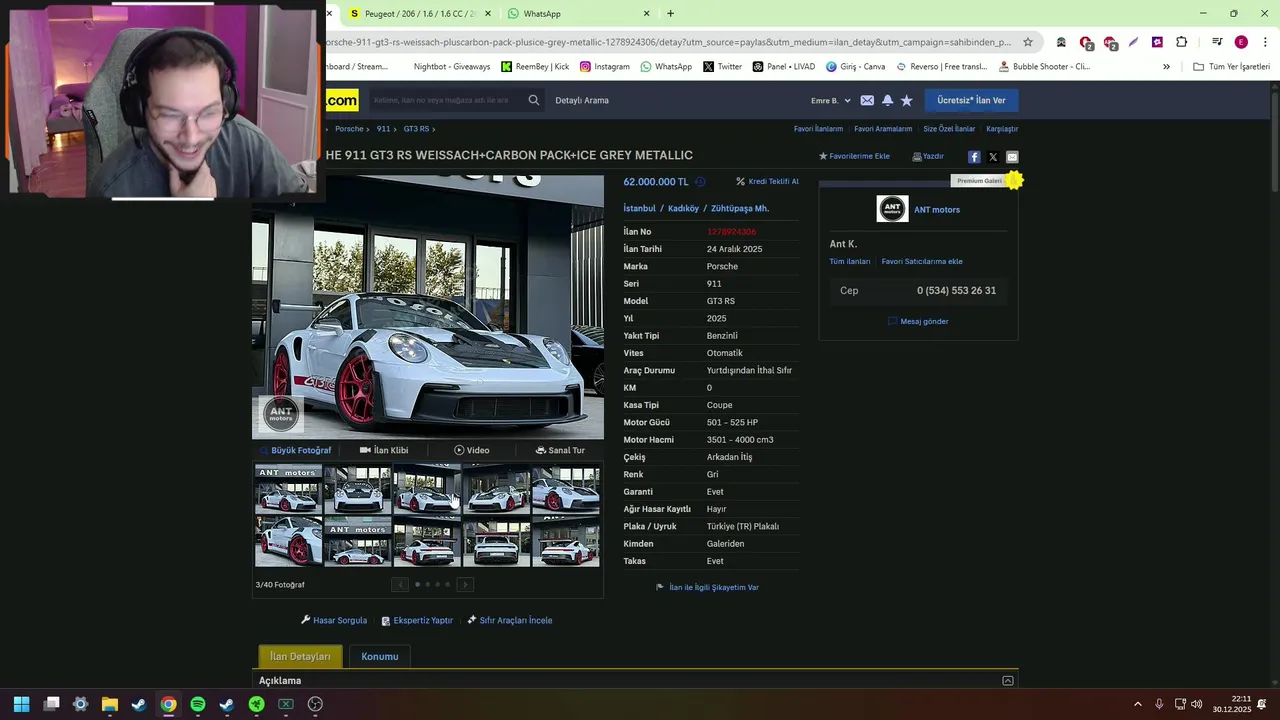Open Karşılaştır menu item
This screenshot has height=720, width=1280.
pyautogui.click(x=1002, y=129)
